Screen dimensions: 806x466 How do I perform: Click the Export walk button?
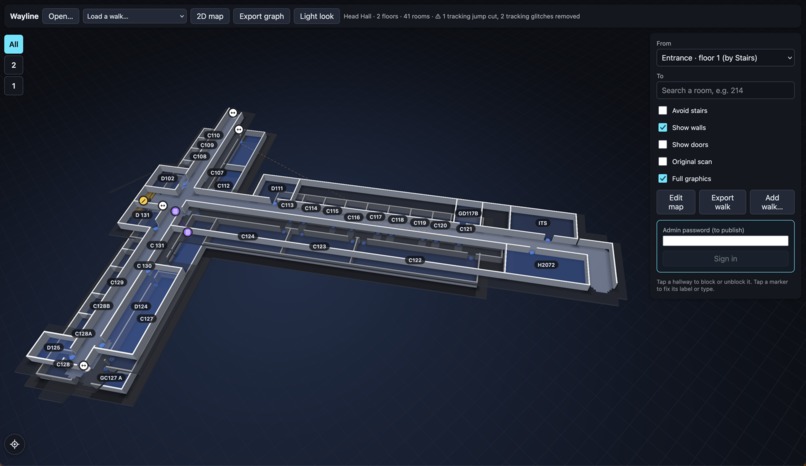point(722,202)
